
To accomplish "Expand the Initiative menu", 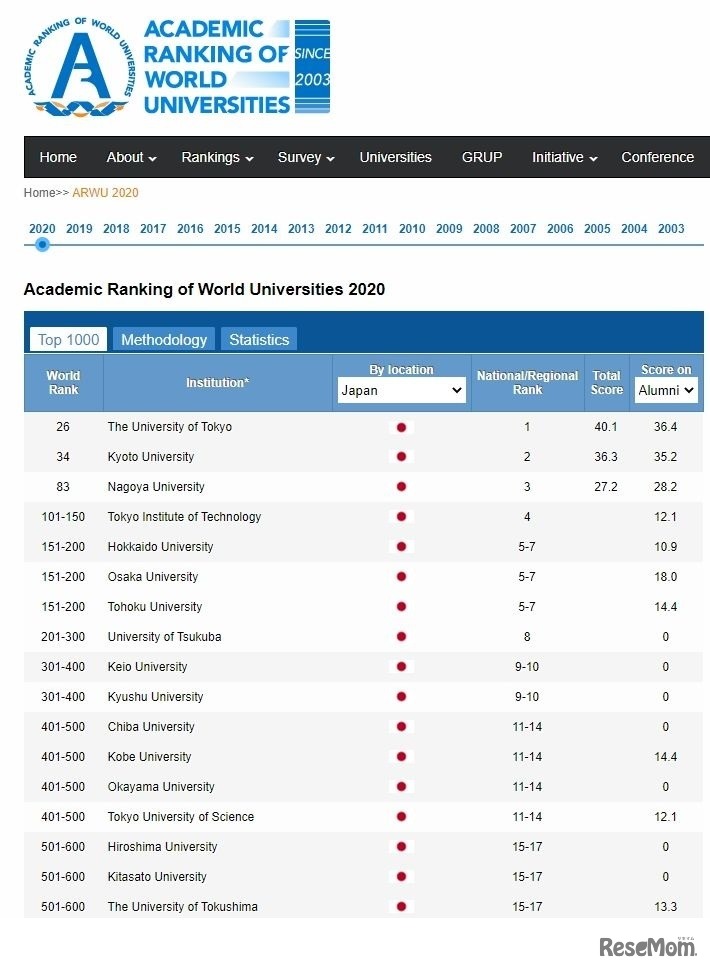I will coord(565,157).
